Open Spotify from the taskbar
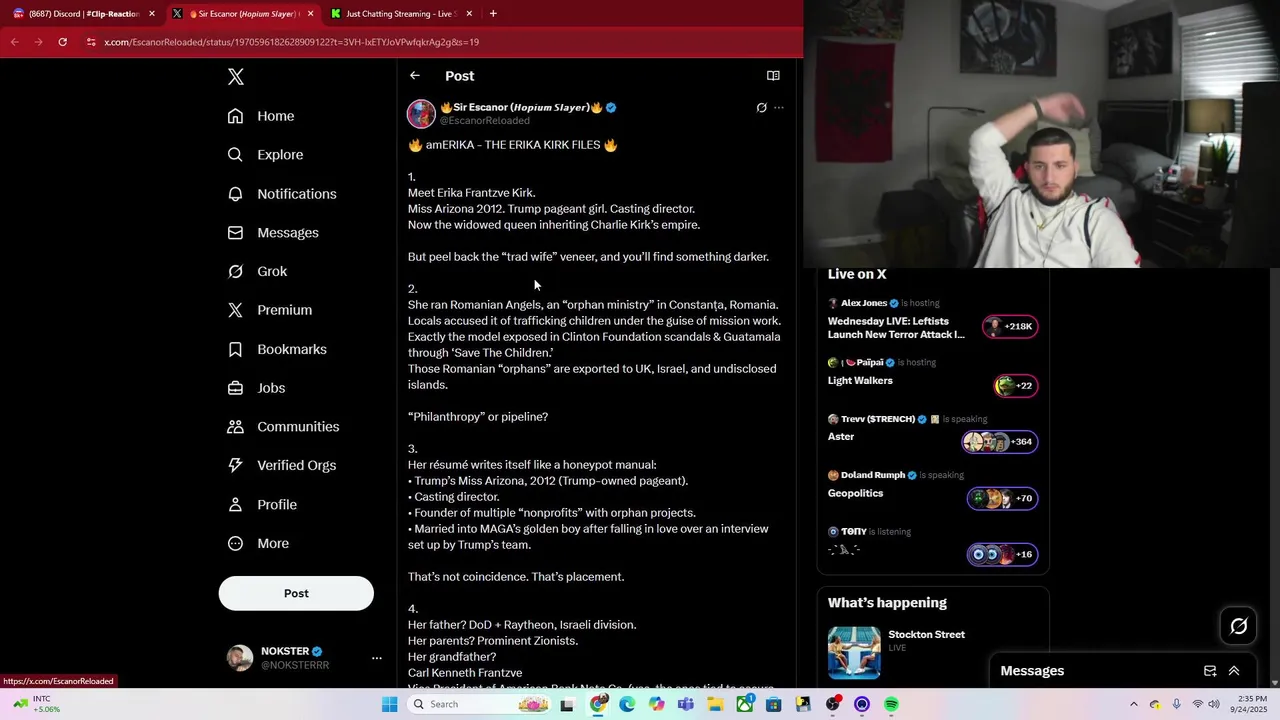This screenshot has height=720, width=1280. 891,704
